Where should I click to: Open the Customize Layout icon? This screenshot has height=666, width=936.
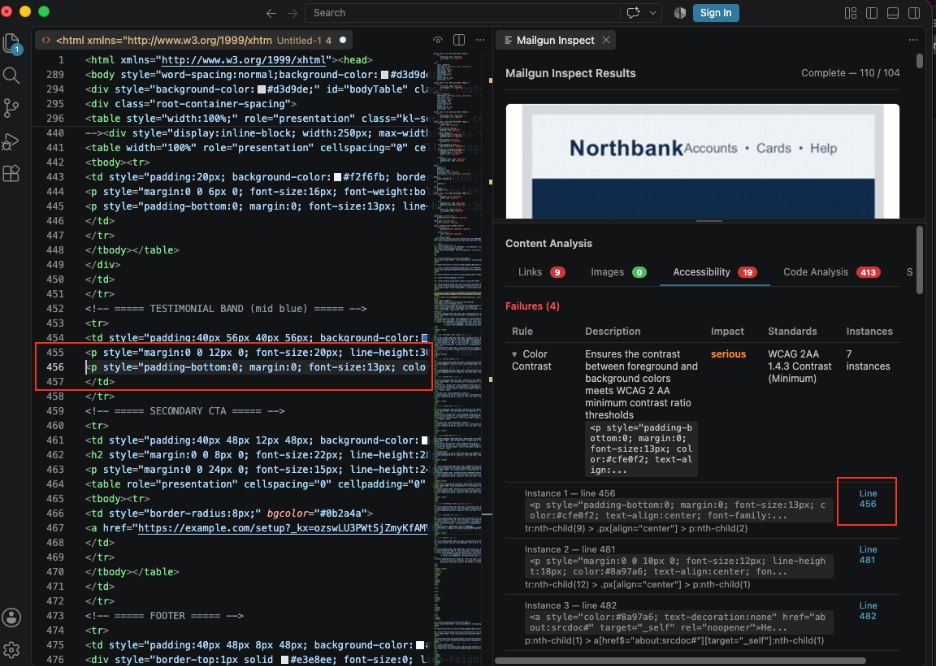tap(851, 13)
